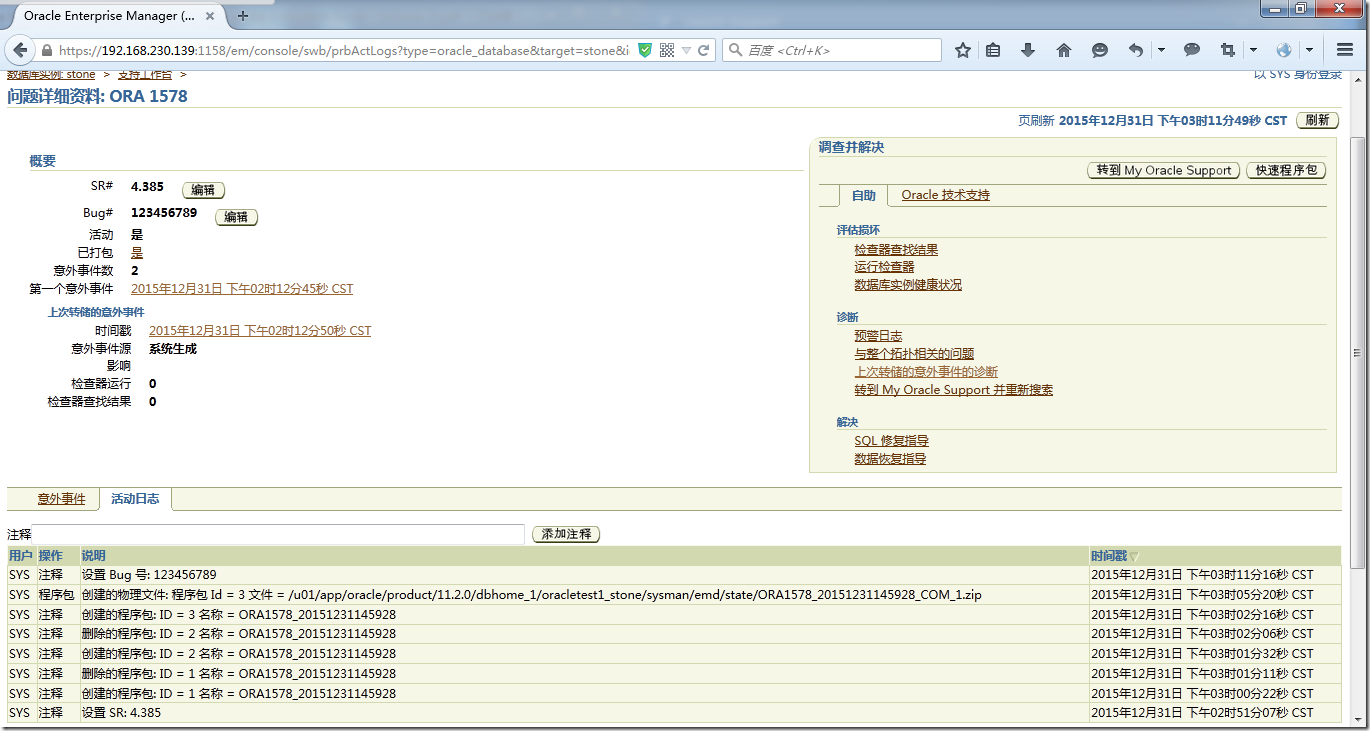
Task: Click 转到 My Oracle Support button
Action: click(x=1164, y=171)
